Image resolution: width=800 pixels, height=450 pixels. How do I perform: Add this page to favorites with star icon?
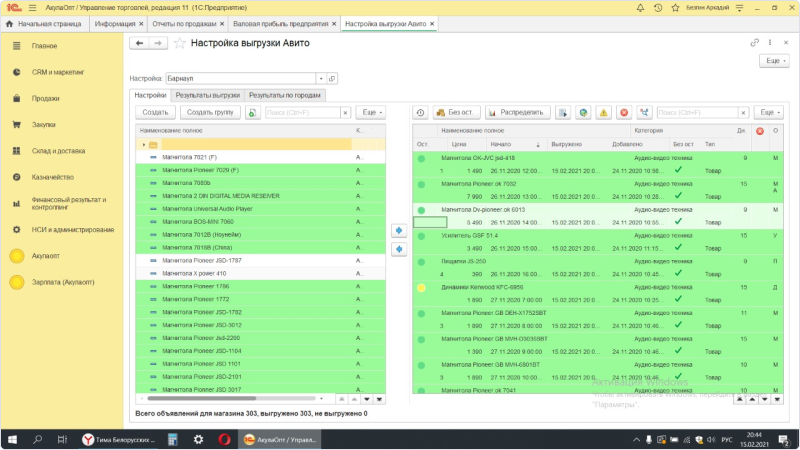coord(180,43)
